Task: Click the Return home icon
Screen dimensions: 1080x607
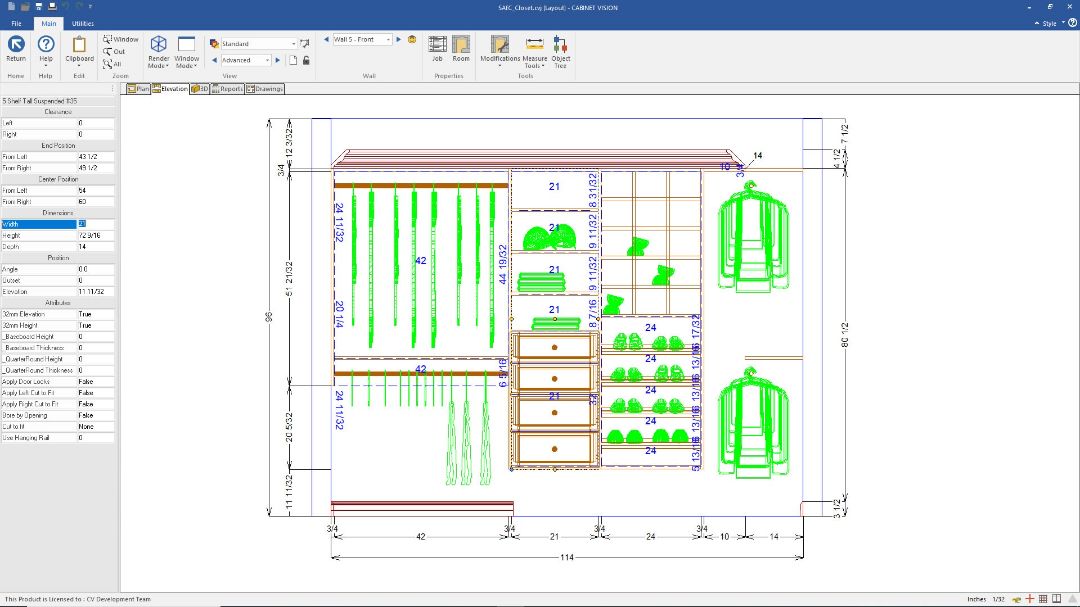Action: coord(16,45)
